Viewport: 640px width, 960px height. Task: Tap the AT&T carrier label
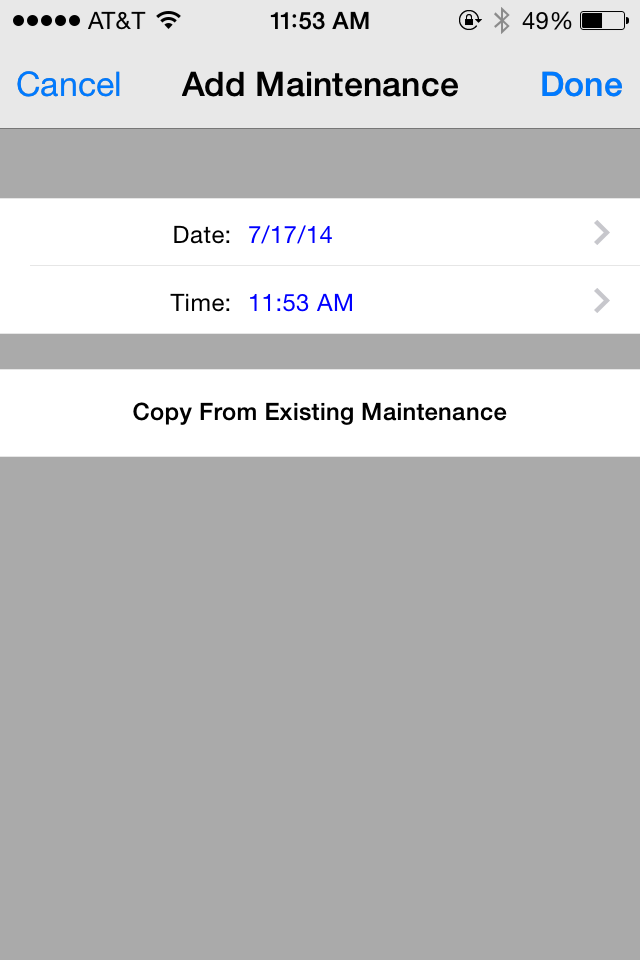(116, 21)
